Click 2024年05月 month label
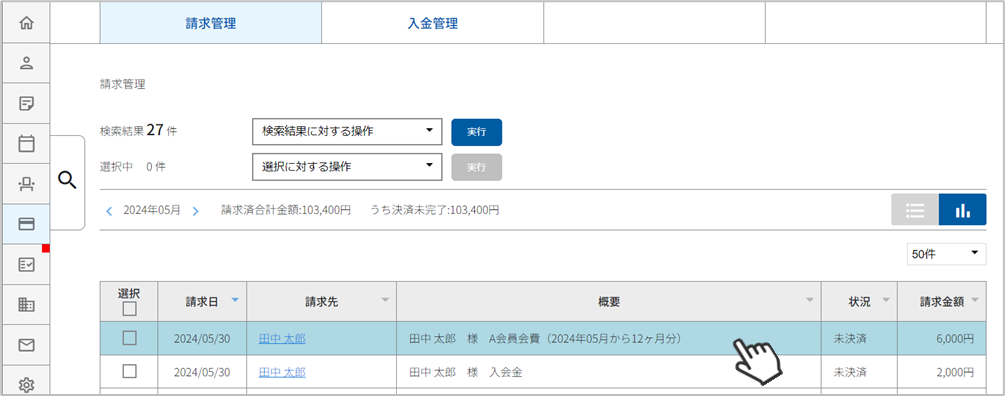 click(x=152, y=210)
